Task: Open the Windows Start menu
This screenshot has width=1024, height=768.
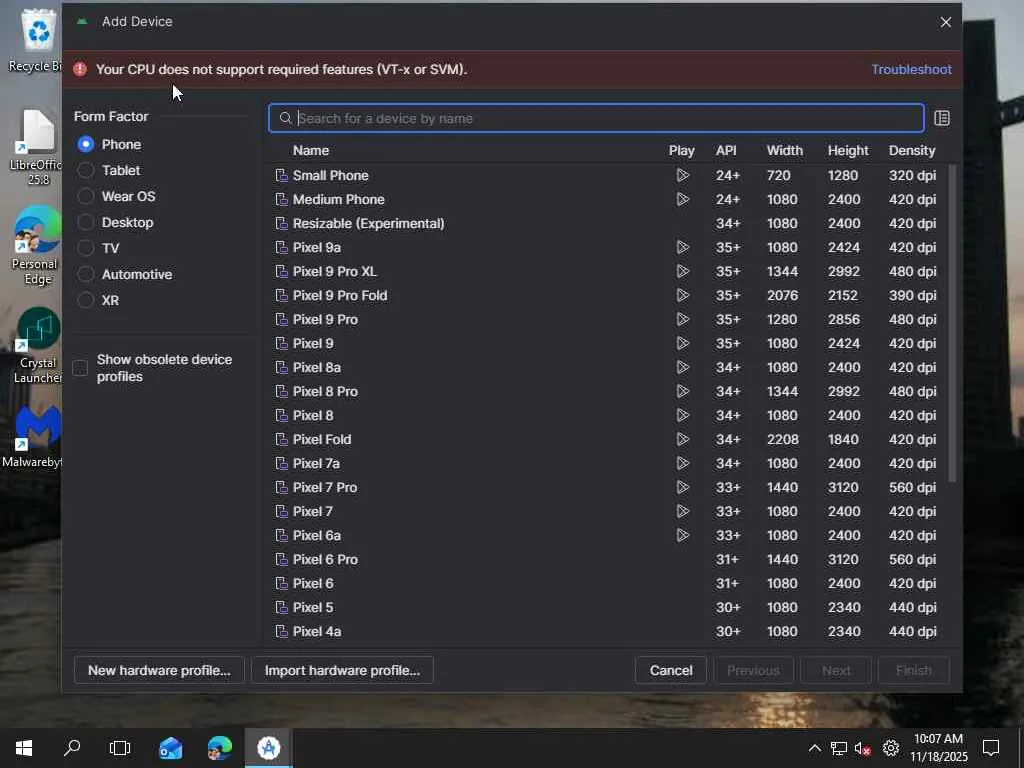Action: tap(24, 748)
